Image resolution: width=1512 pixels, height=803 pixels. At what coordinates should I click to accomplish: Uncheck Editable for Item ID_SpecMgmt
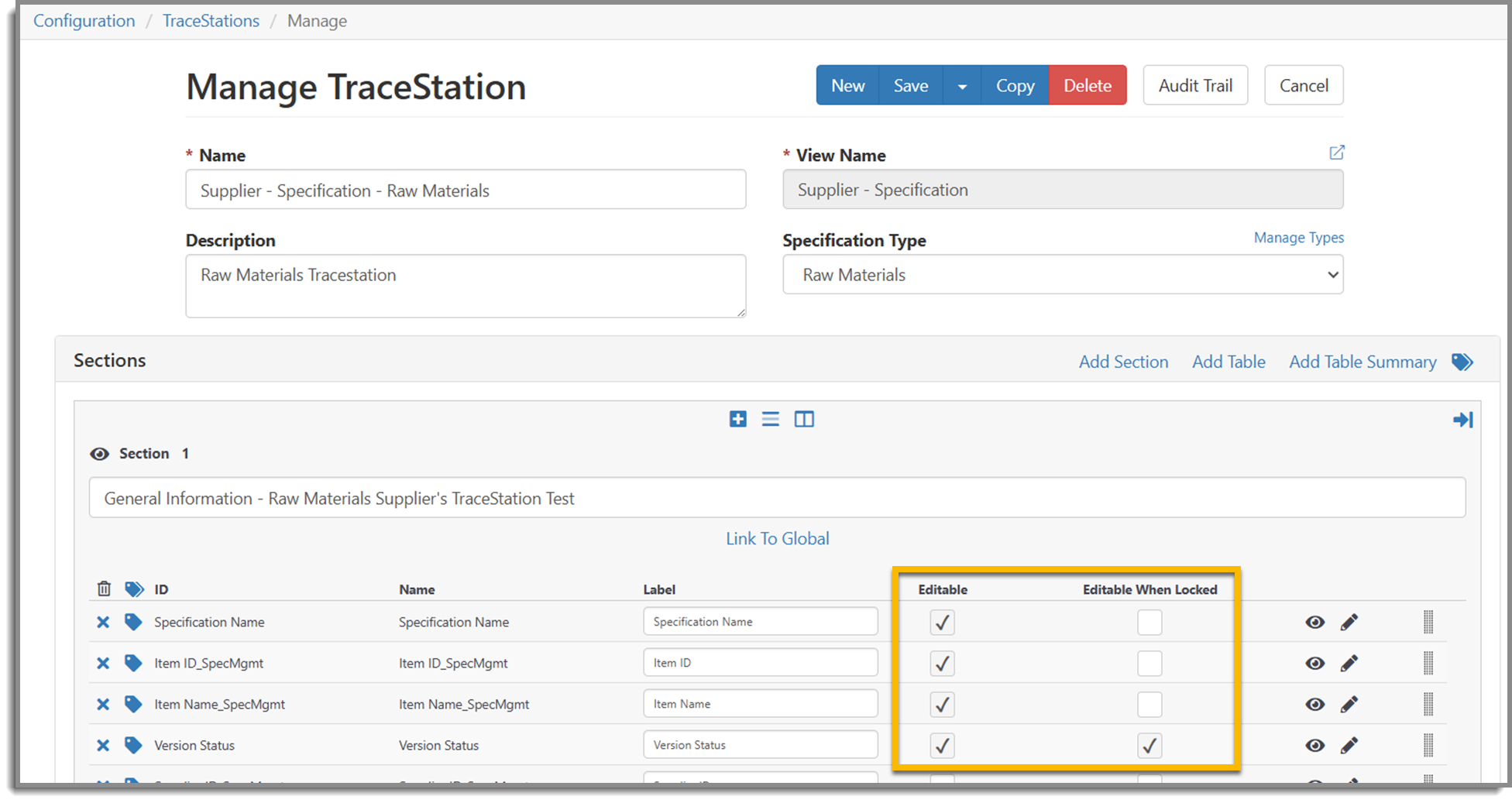click(942, 663)
